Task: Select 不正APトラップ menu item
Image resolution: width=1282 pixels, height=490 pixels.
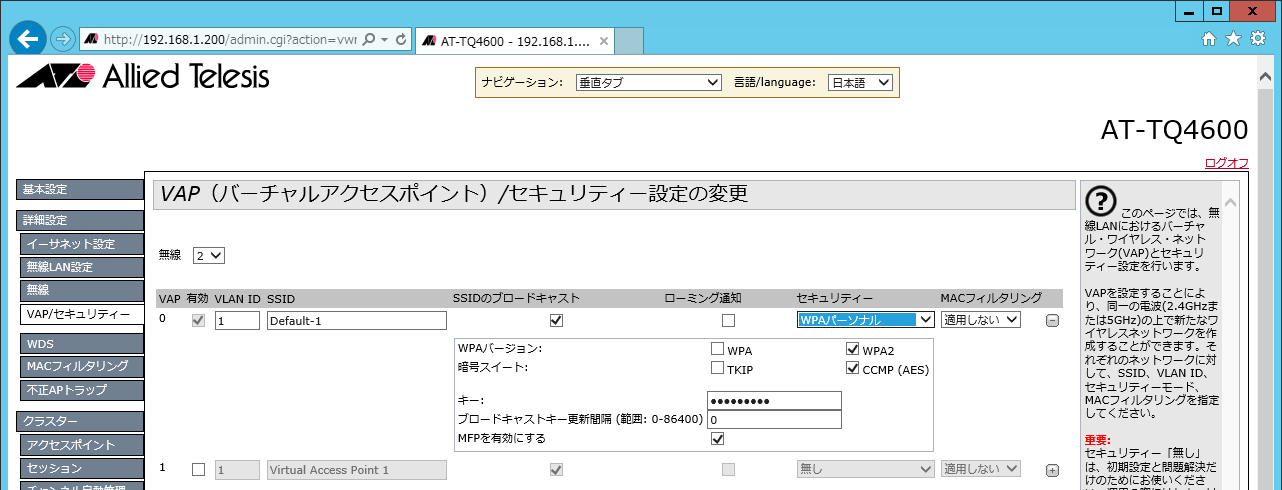Action: (x=82, y=390)
